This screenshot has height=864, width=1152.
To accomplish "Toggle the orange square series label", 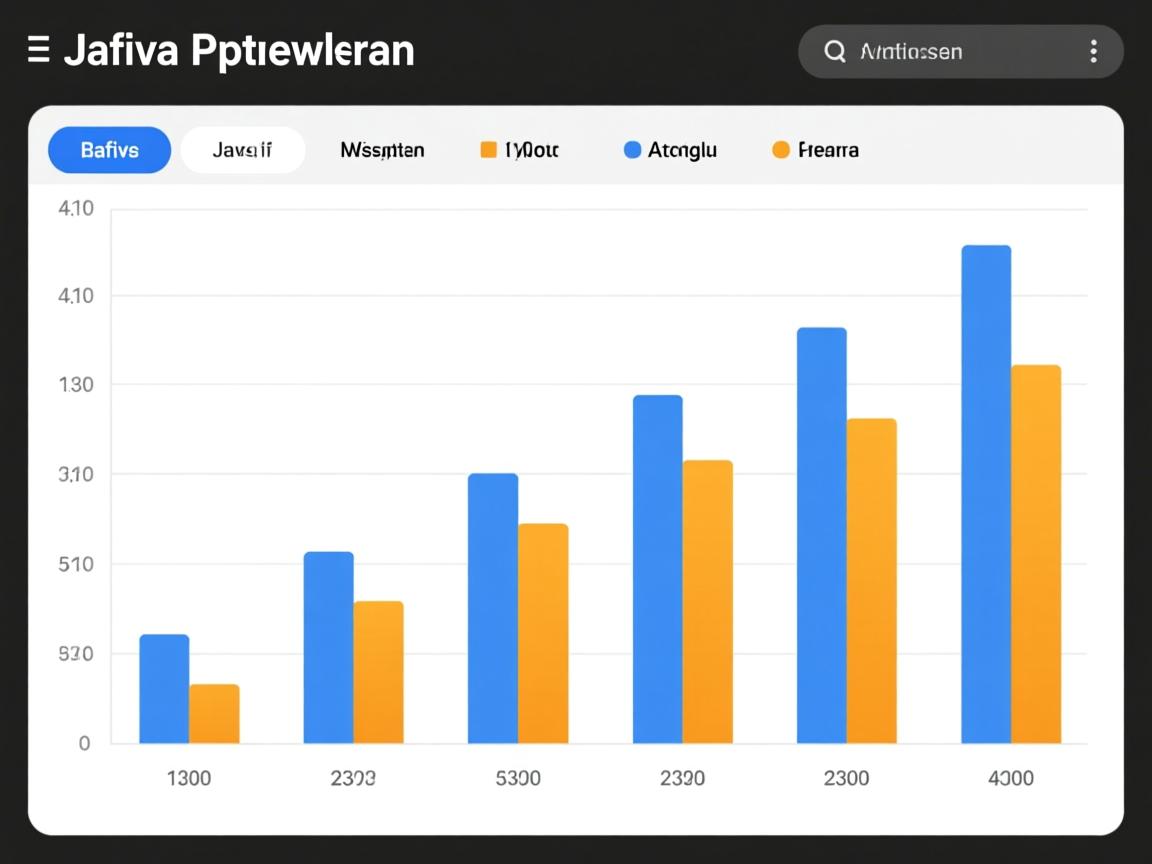I will pos(532,151).
